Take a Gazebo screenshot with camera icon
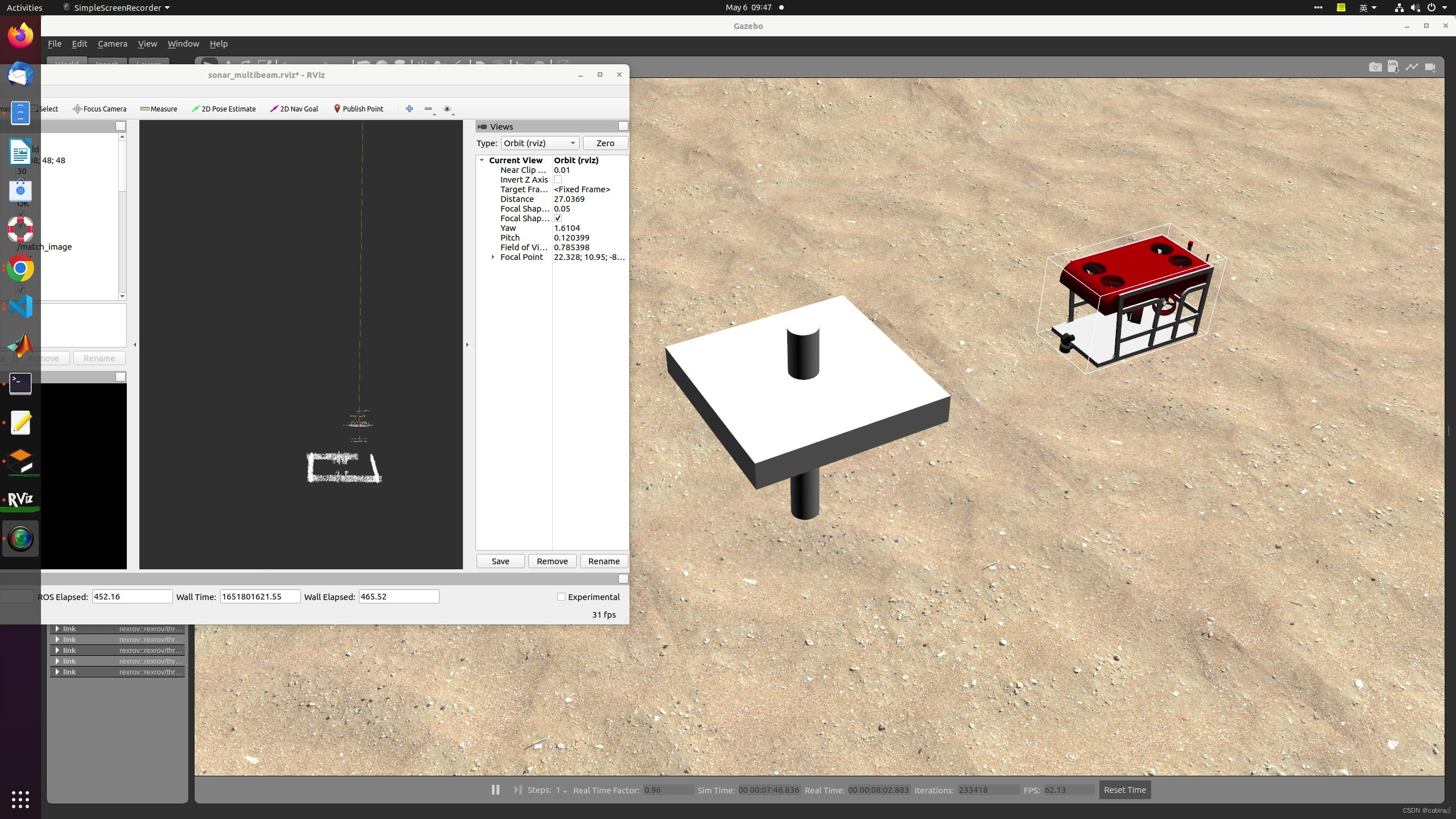Image resolution: width=1456 pixels, height=819 pixels. (1375, 67)
